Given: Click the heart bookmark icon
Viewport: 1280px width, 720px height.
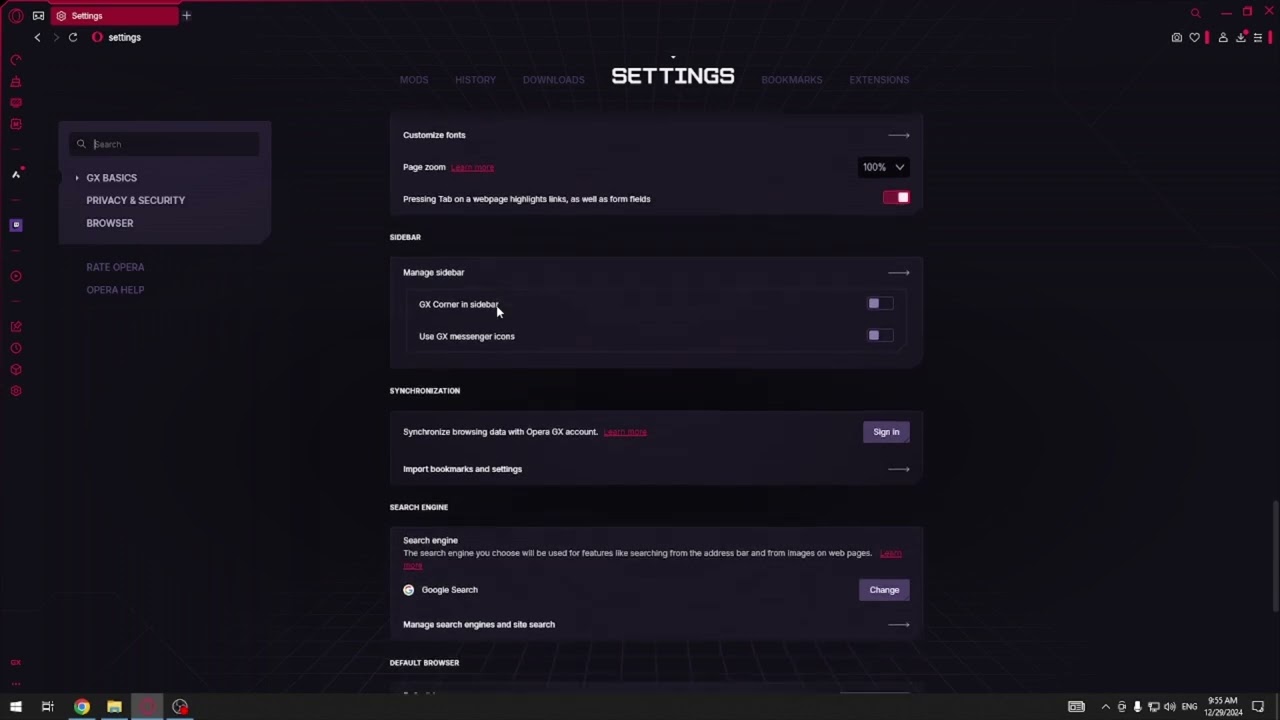Looking at the screenshot, I should [x=1194, y=38].
